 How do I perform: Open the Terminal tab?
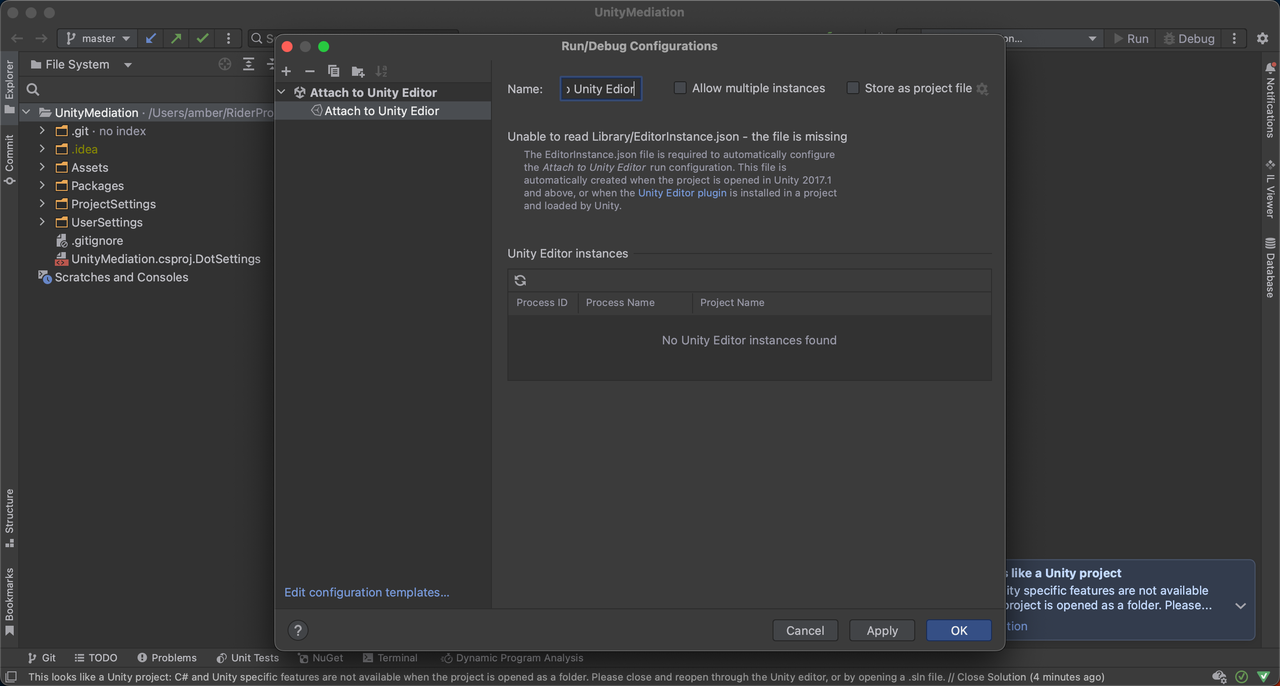pyautogui.click(x=390, y=658)
